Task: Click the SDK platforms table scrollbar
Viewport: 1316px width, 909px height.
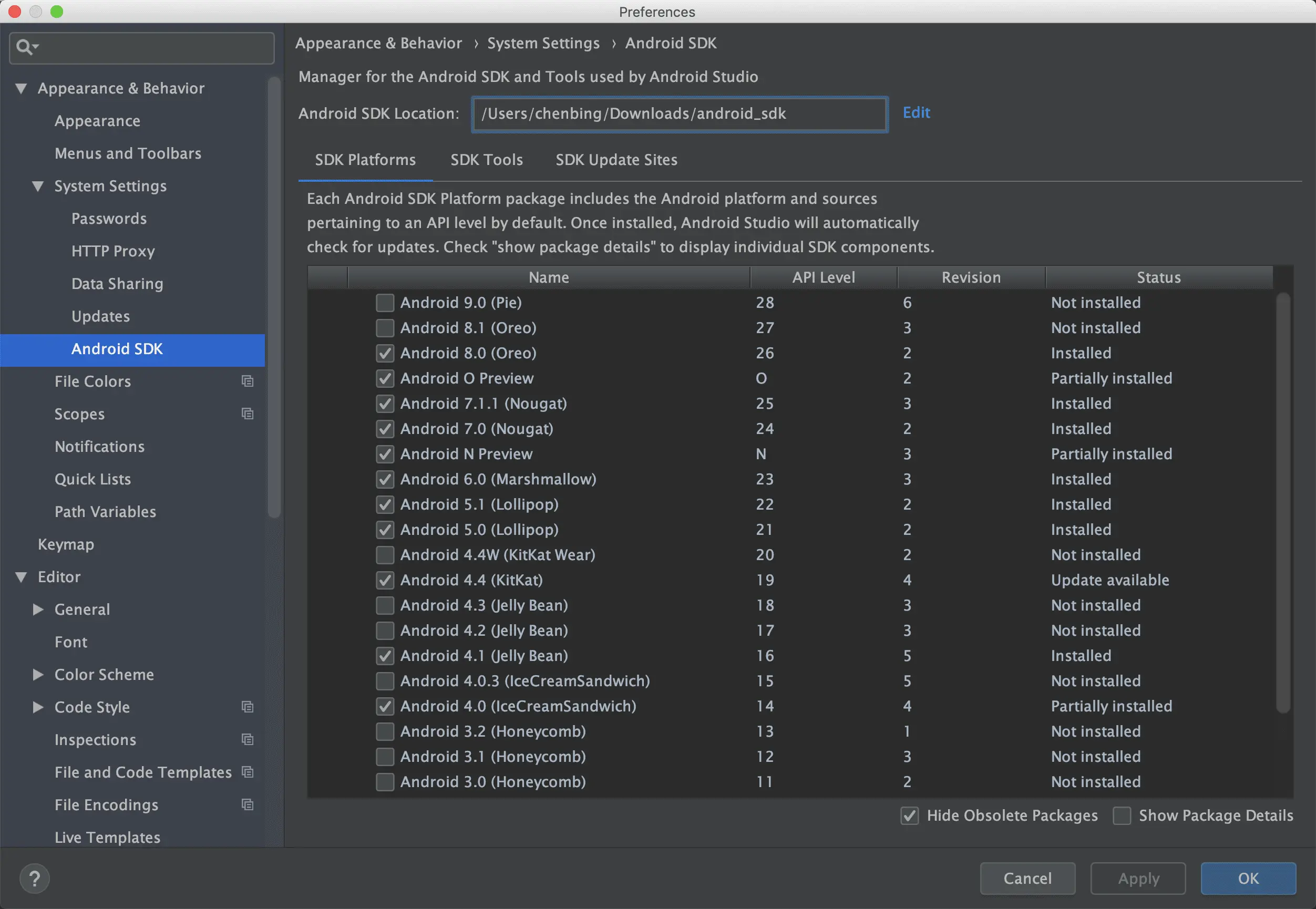Action: 1282,501
